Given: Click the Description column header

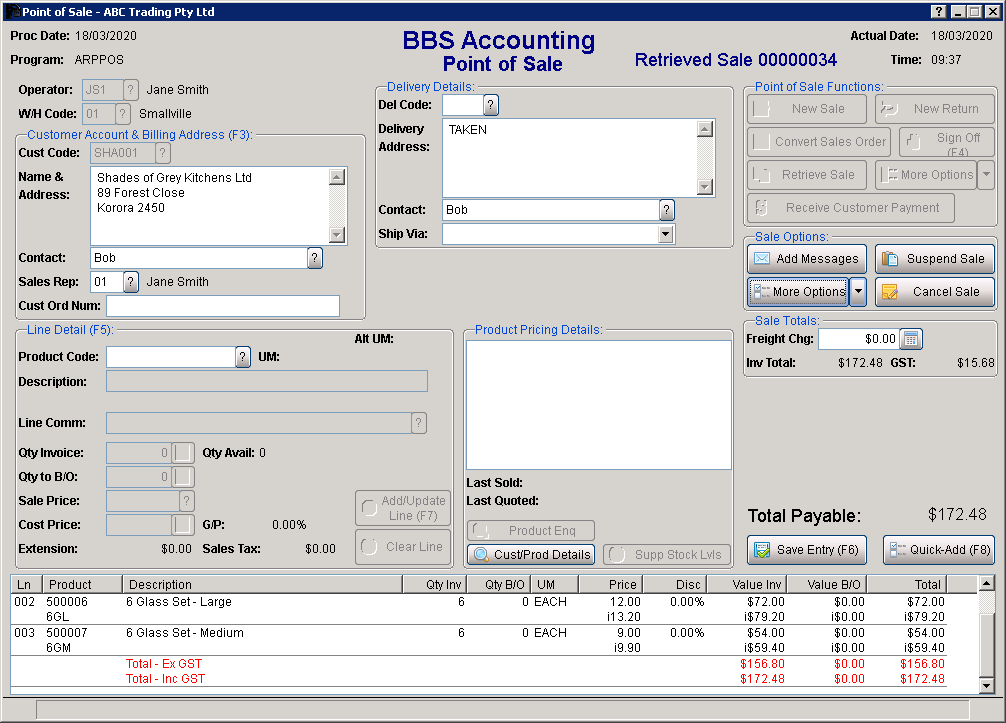Looking at the screenshot, I should pyautogui.click(x=261, y=584).
